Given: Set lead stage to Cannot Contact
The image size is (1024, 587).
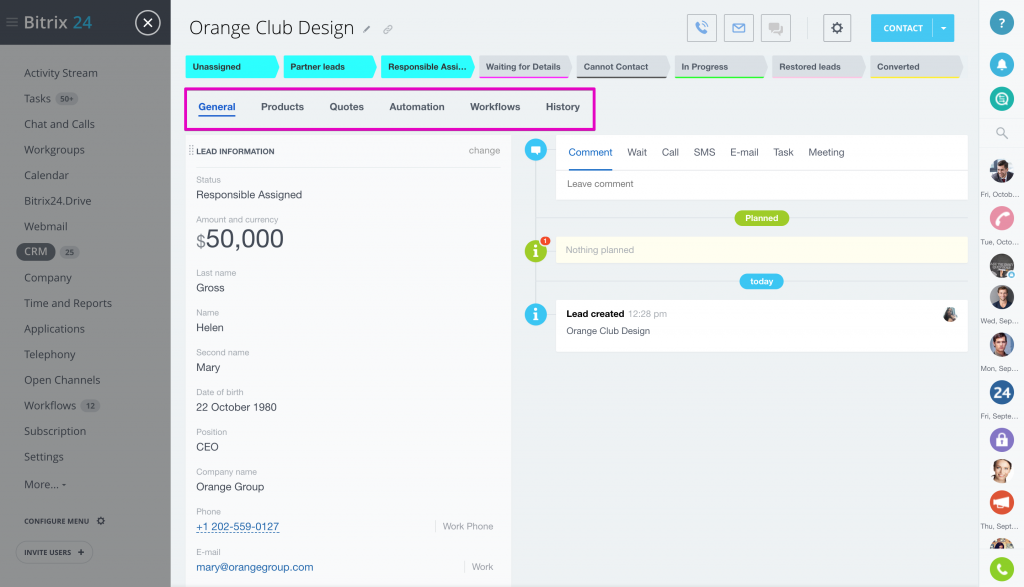Looking at the screenshot, I should pyautogui.click(x=622, y=67).
